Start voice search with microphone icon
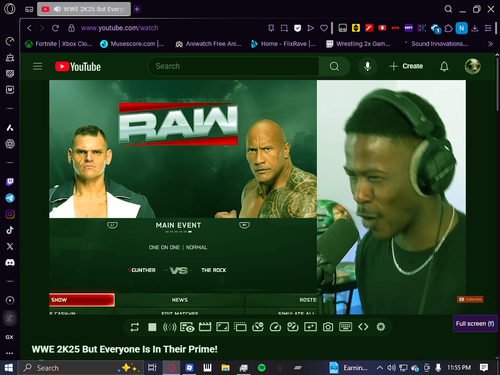Screen dimensions: 500x375 click(367, 66)
